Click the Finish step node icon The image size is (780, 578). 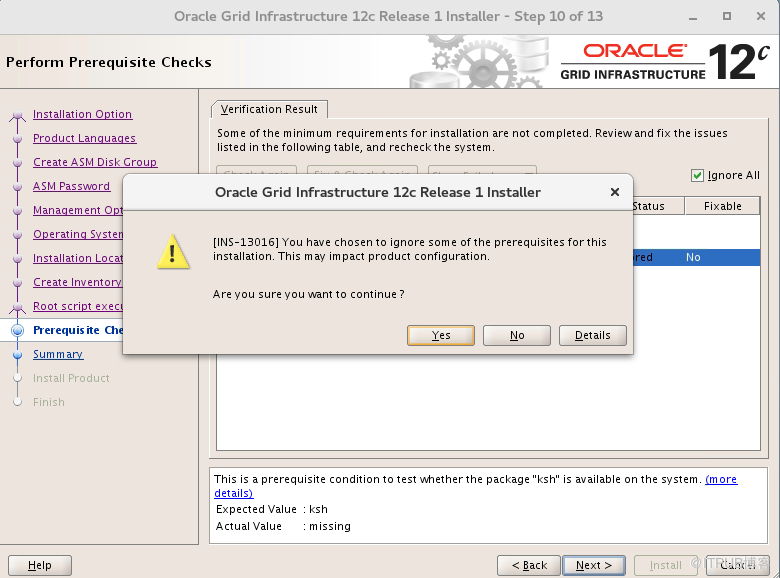tap(17, 402)
